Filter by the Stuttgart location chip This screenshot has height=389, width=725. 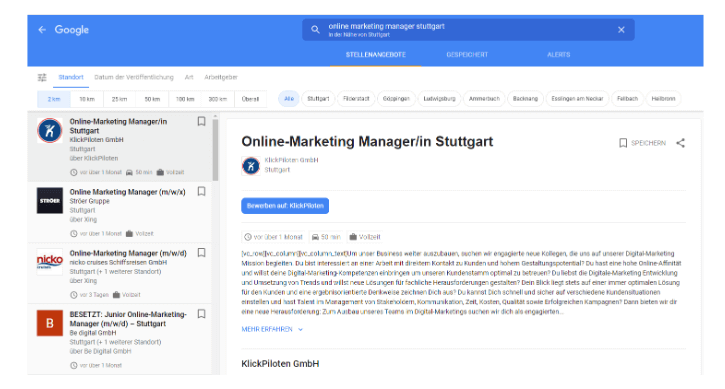[318, 99]
